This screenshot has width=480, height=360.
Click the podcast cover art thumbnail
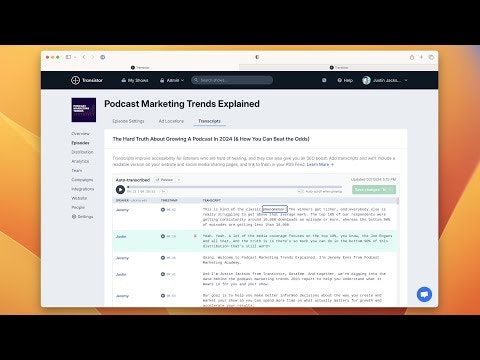(84, 110)
